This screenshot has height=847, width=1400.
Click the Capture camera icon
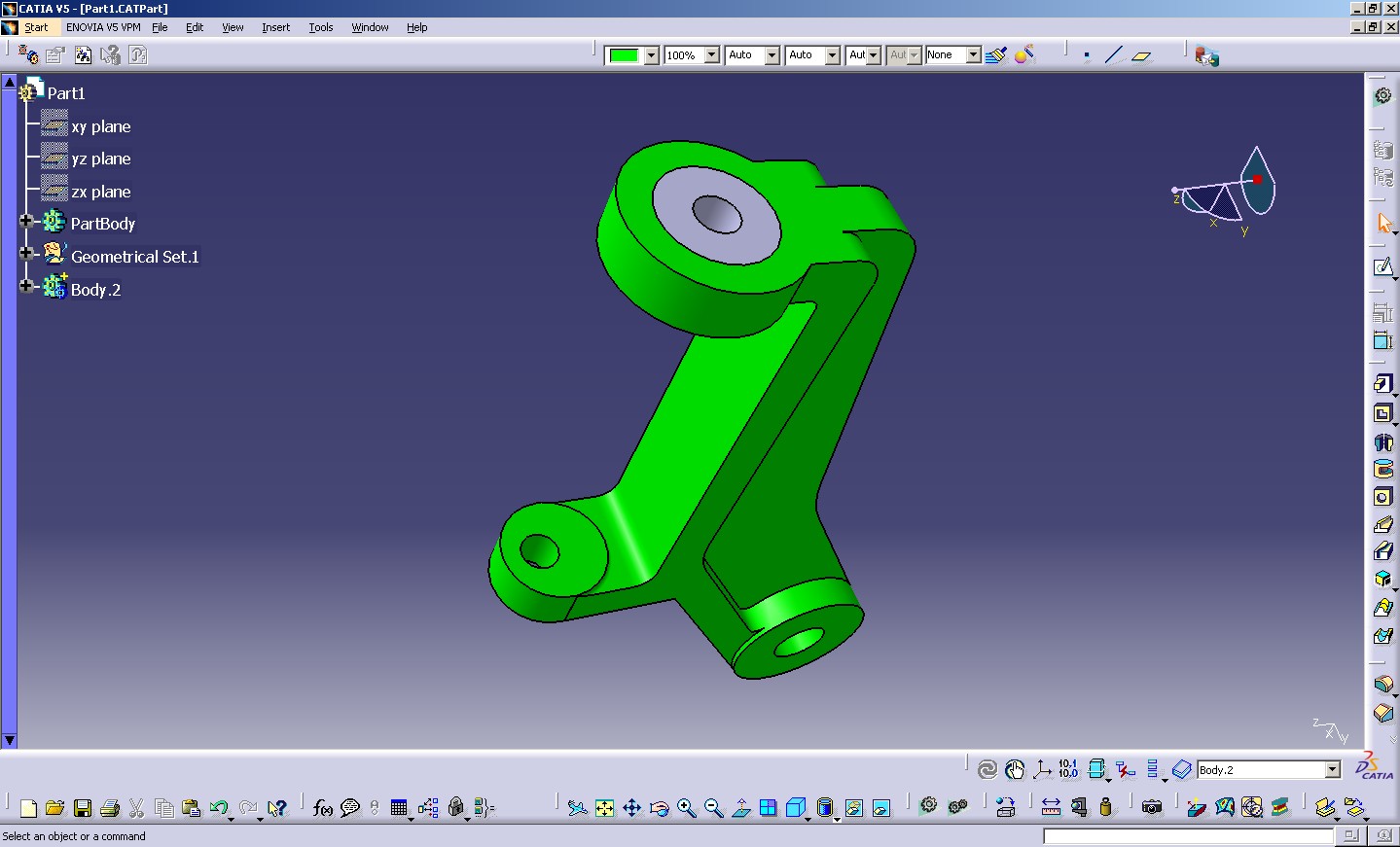point(1152,807)
